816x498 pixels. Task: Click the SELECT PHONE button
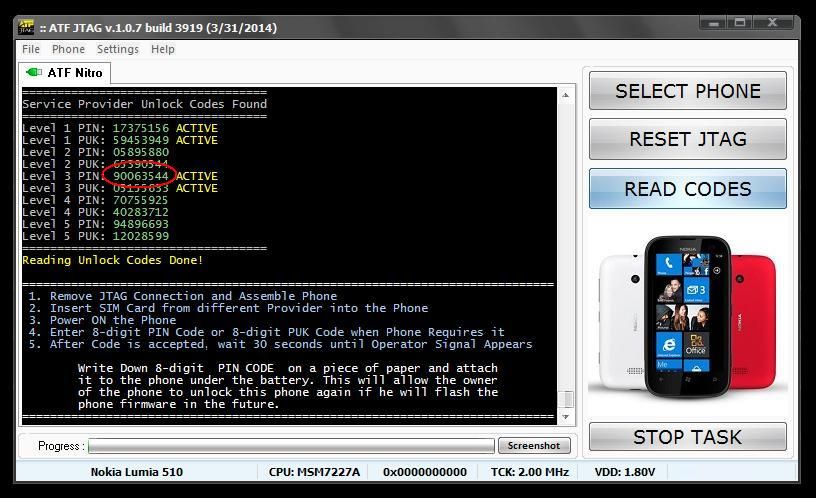pos(687,91)
